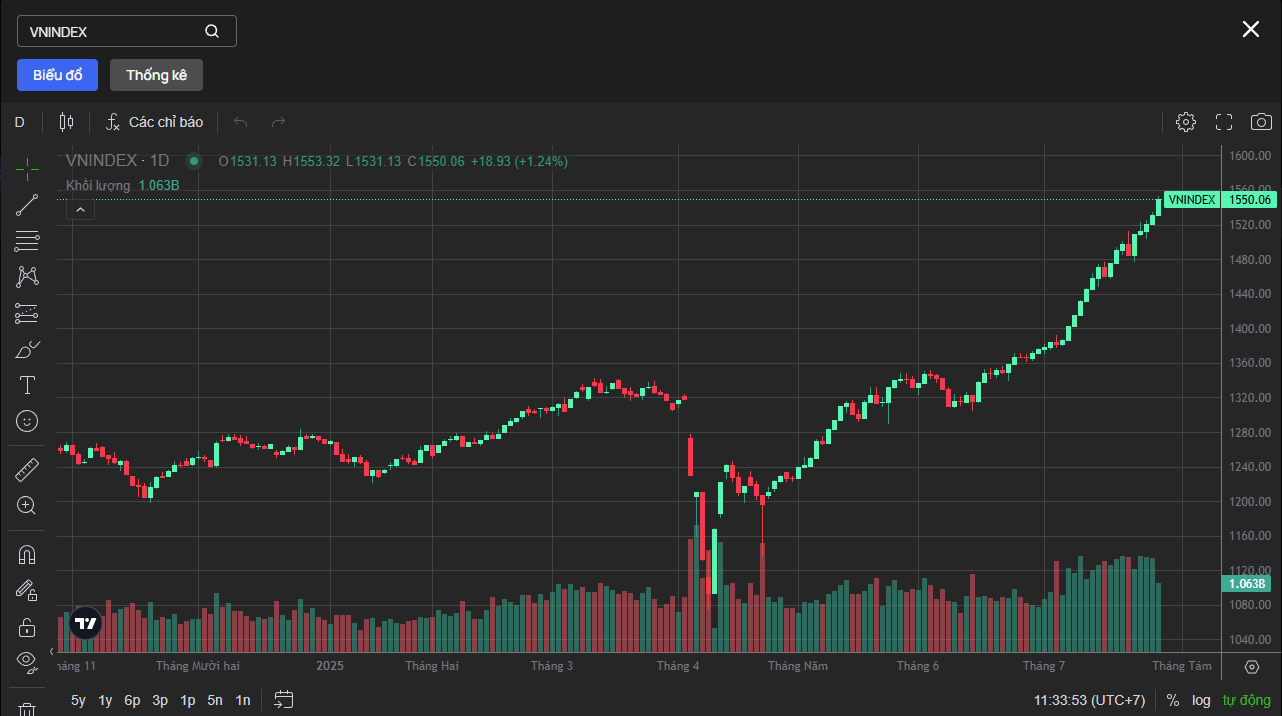The width and height of the screenshot is (1282, 716).
Task: Select the 6p time range
Action: (x=132, y=700)
